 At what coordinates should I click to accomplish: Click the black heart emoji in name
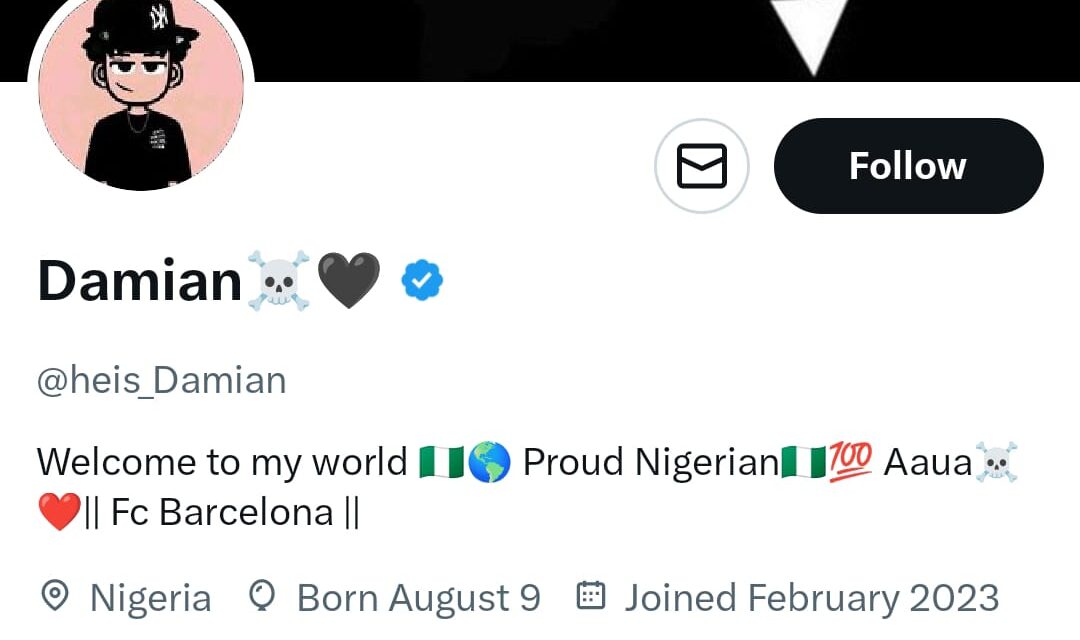click(349, 281)
